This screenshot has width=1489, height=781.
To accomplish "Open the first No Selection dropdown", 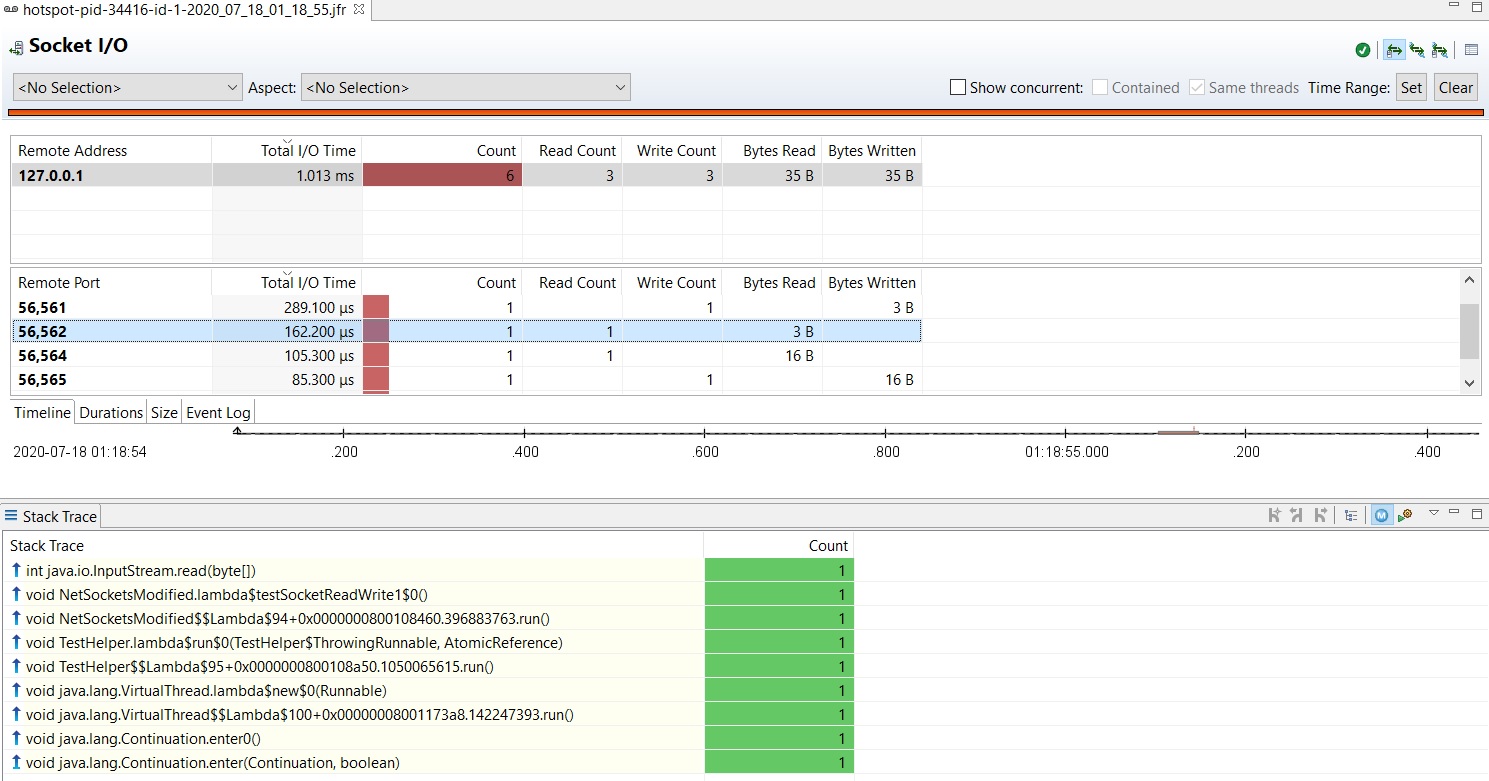I will [127, 88].
